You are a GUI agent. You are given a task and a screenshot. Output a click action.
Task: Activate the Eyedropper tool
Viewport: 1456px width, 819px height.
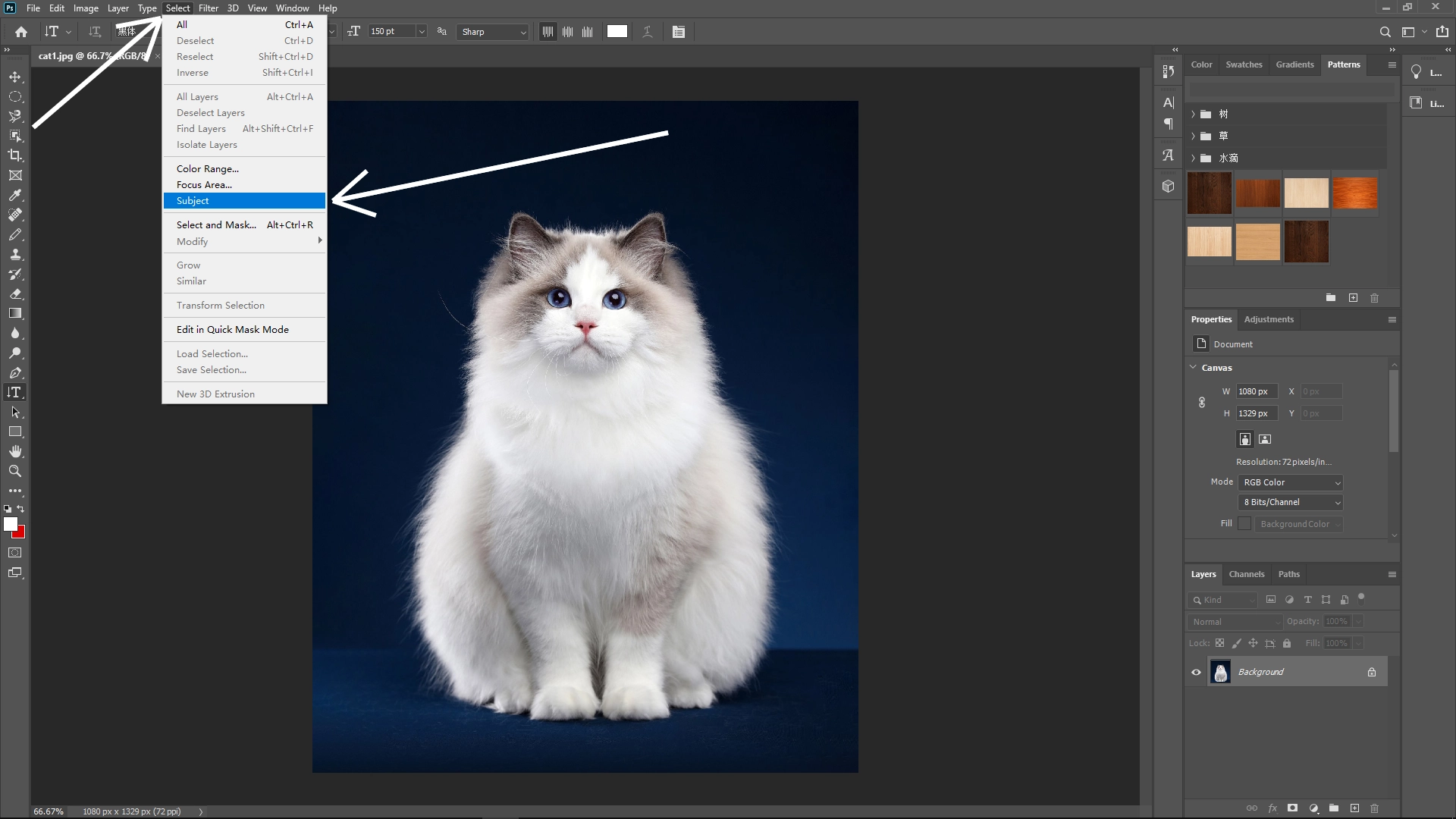pos(15,196)
